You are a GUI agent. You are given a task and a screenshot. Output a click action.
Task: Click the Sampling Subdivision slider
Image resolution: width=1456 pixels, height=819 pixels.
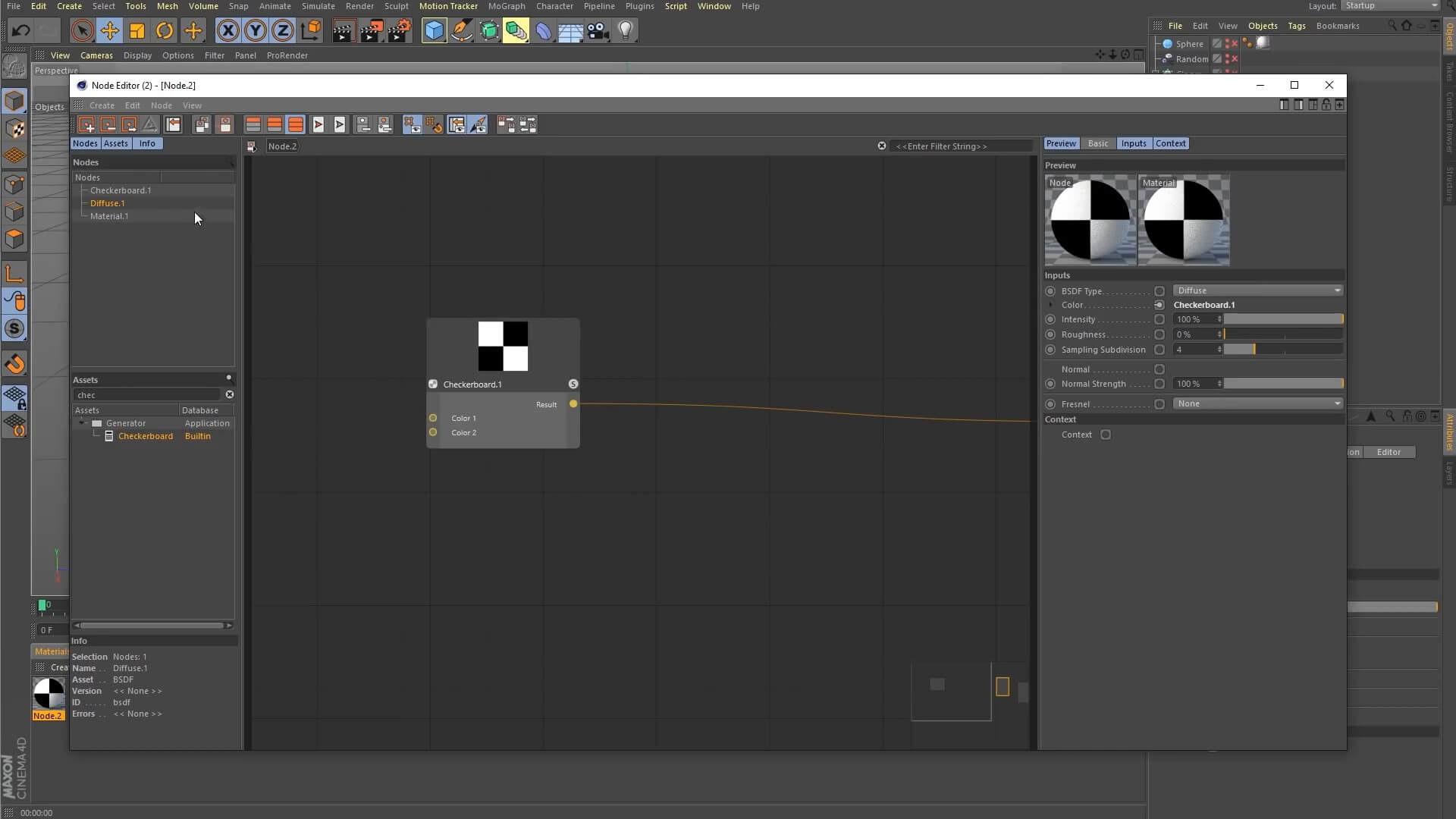pyautogui.click(x=1282, y=350)
